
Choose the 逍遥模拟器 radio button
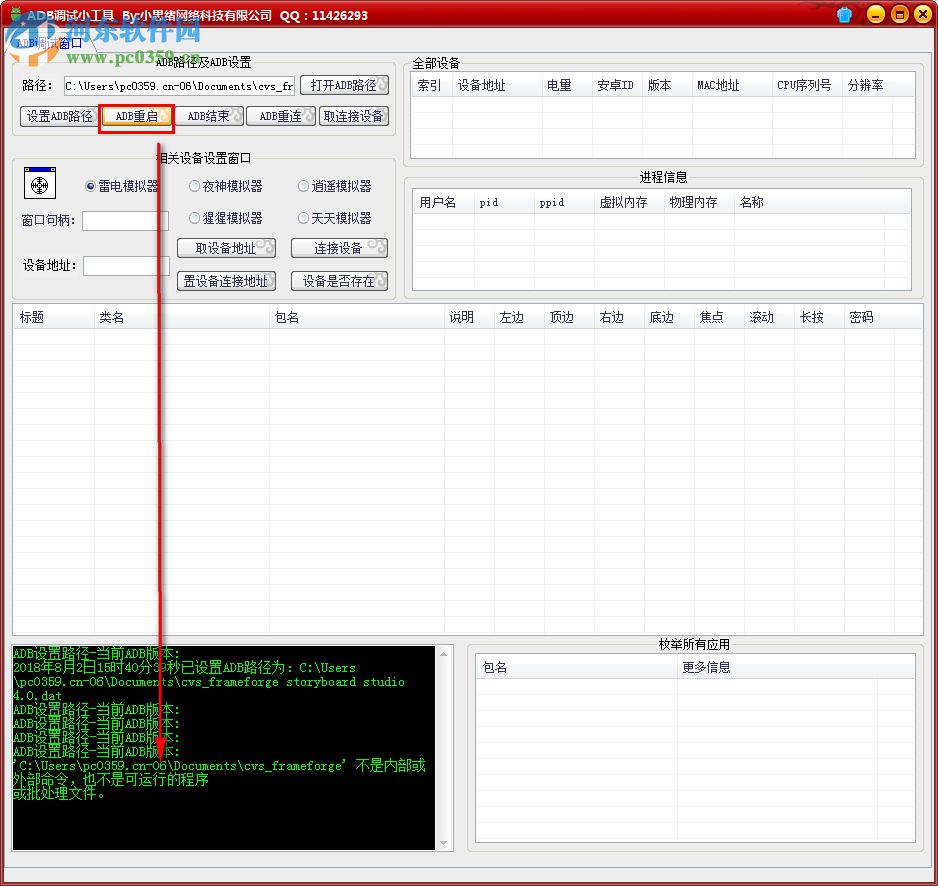coord(303,186)
